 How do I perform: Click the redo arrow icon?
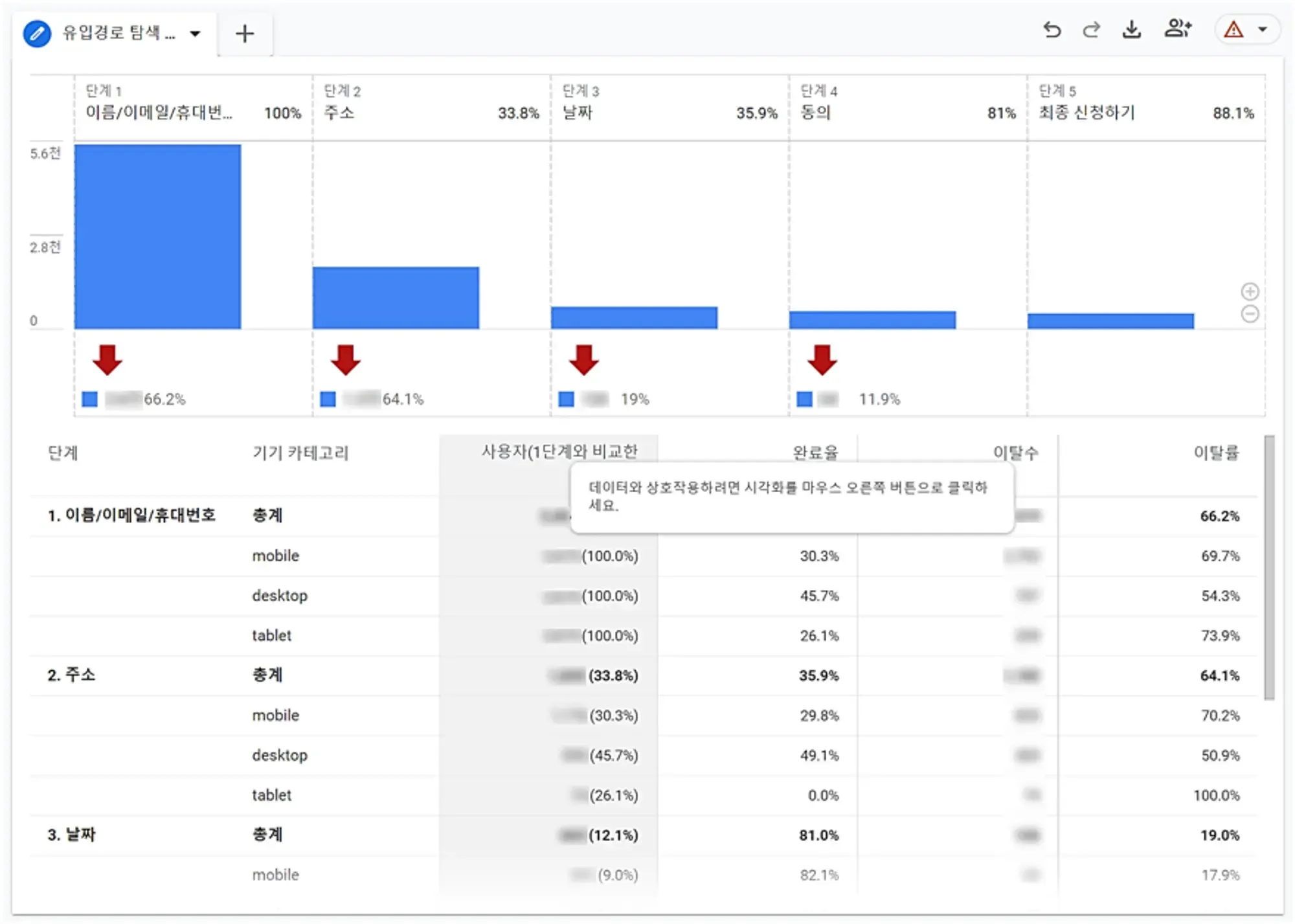coord(1092,30)
